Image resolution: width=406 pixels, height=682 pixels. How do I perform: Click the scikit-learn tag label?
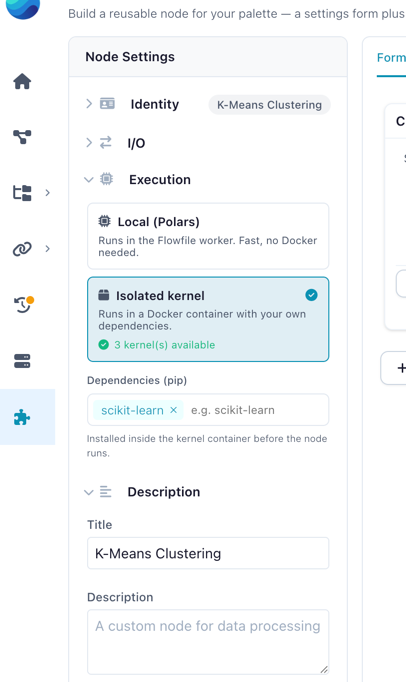[x=132, y=410]
